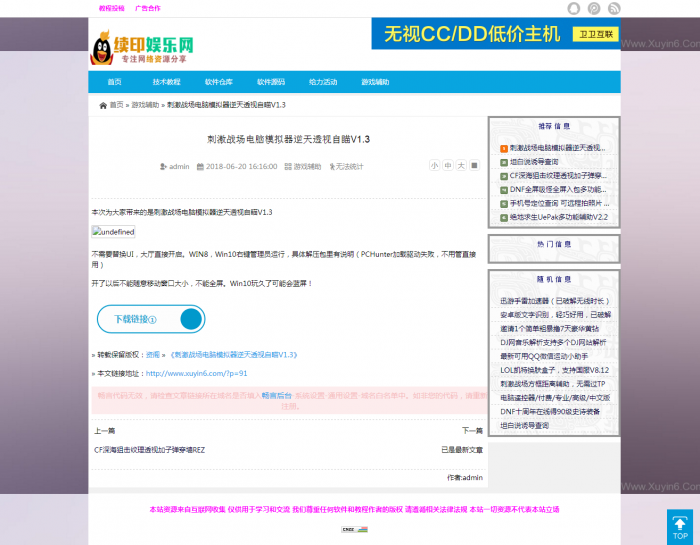The width and height of the screenshot is (700, 545).
Task: Open the 技术教程 navigation menu
Action: [x=166, y=82]
